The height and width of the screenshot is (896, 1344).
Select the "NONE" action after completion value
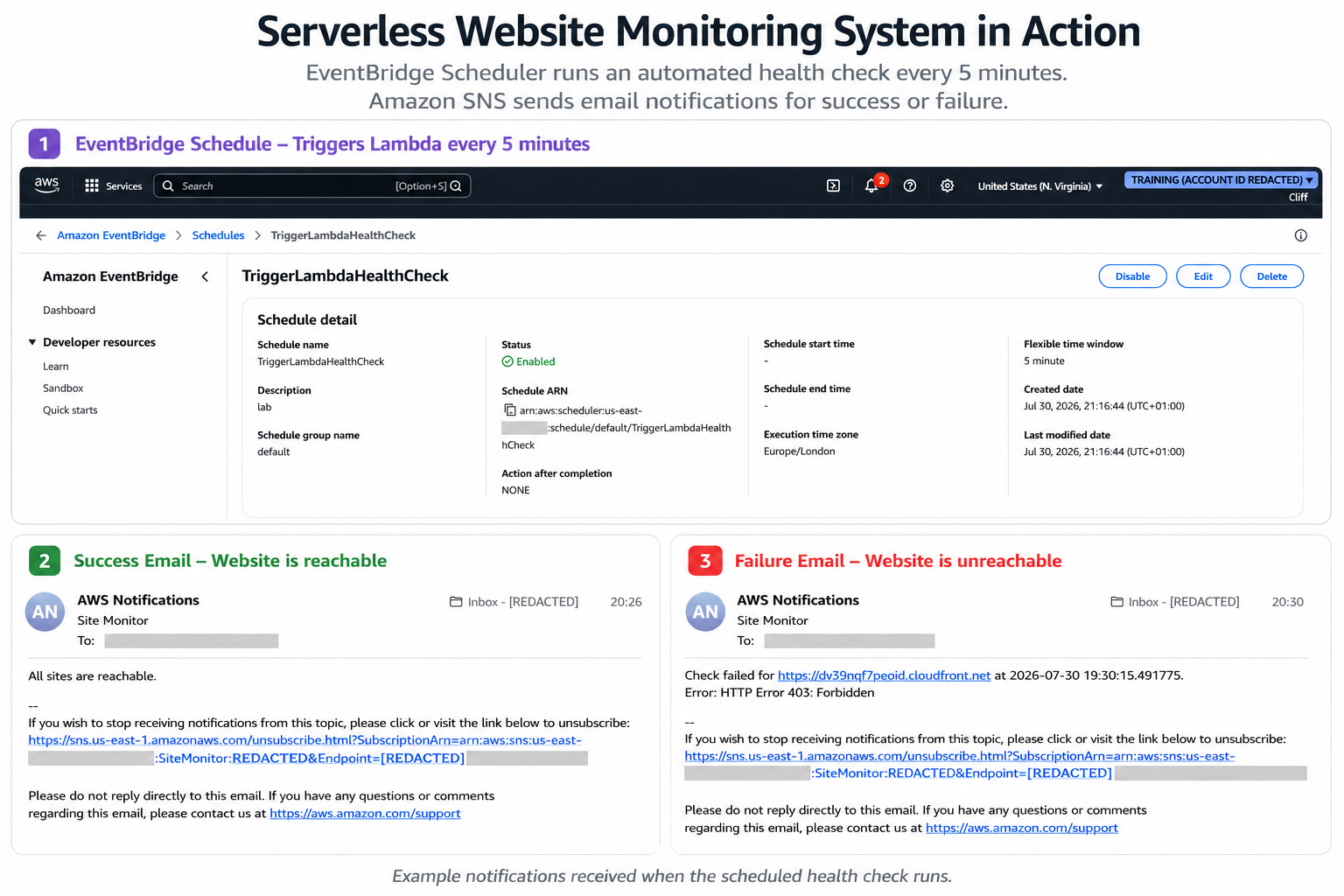point(515,491)
